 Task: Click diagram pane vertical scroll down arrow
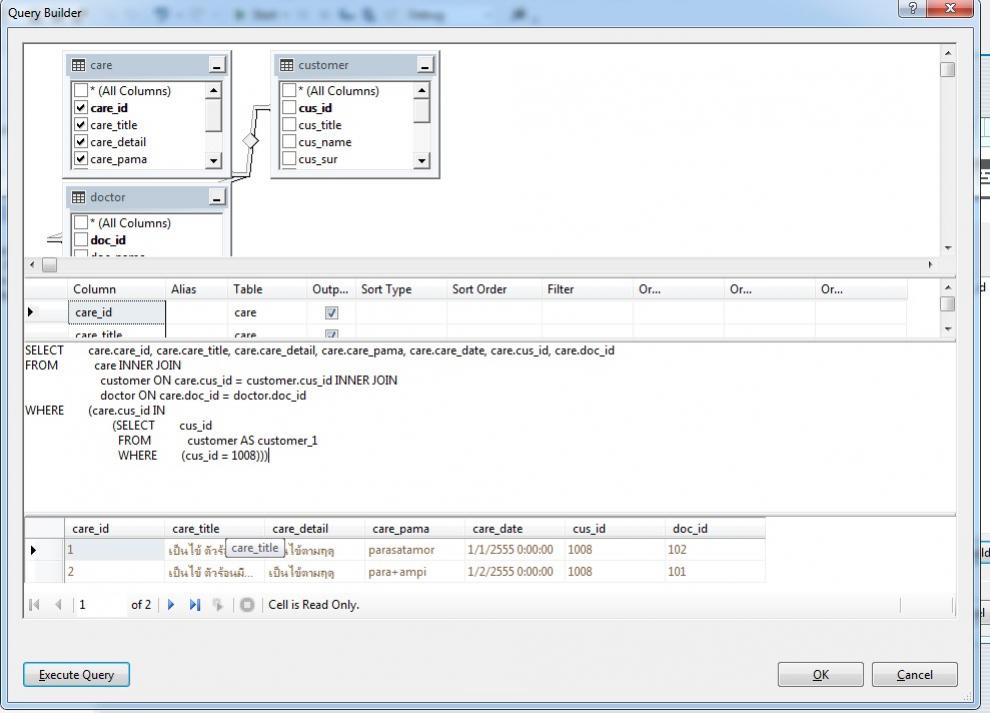948,248
